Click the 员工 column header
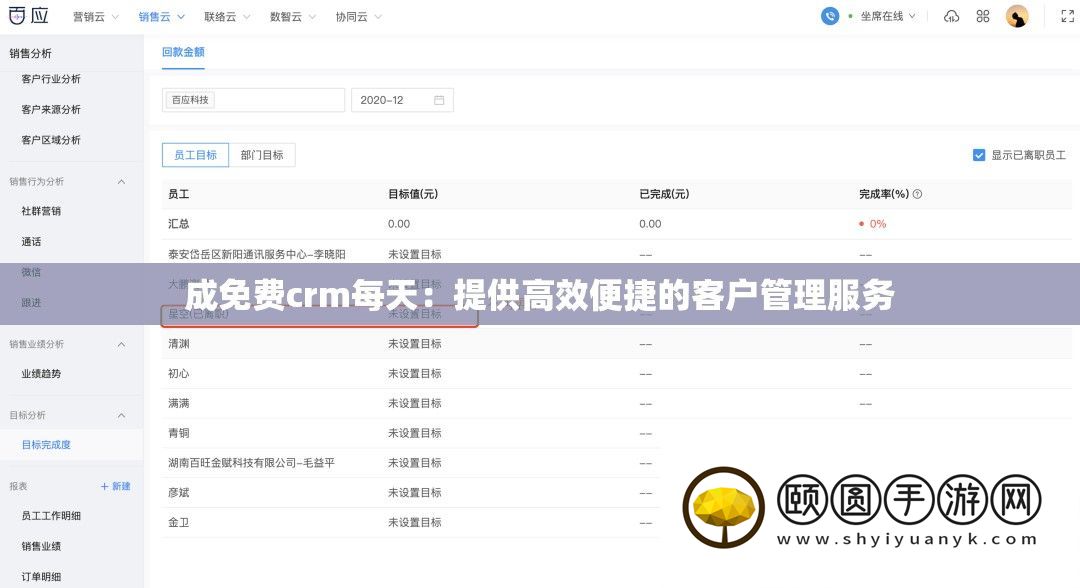The width and height of the screenshot is (1080, 588). pos(178,195)
